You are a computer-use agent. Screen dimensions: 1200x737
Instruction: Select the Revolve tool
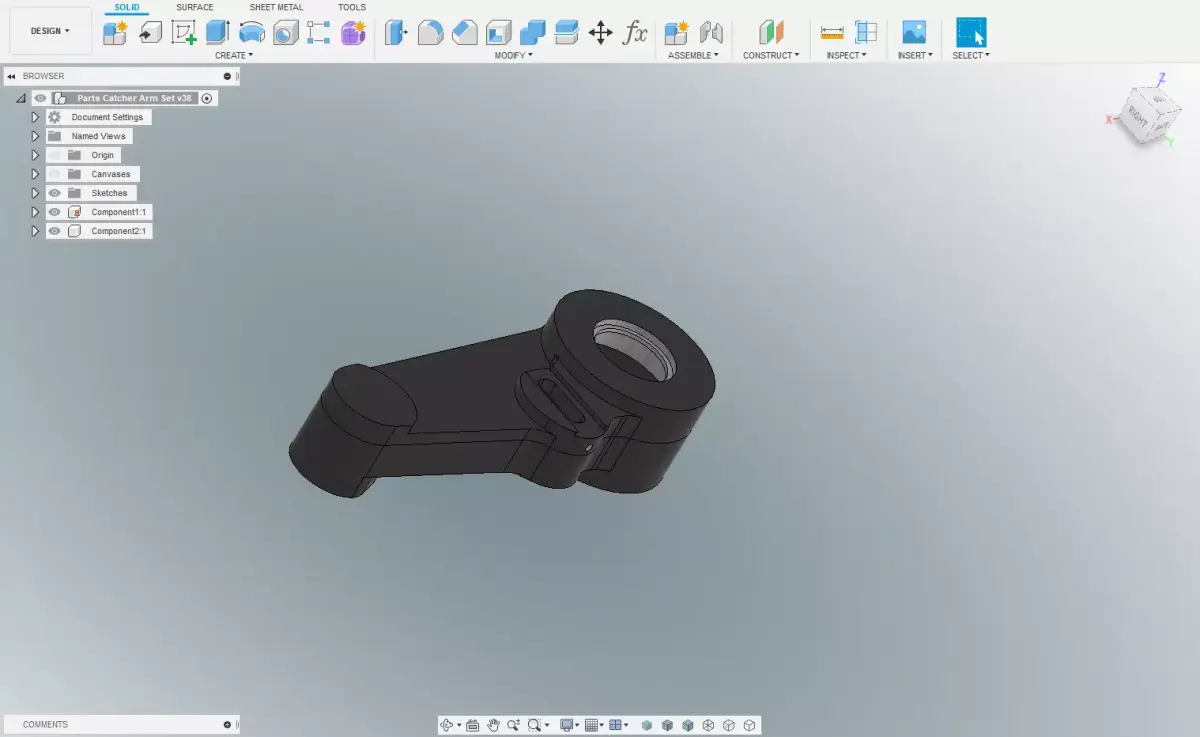pyautogui.click(x=250, y=32)
